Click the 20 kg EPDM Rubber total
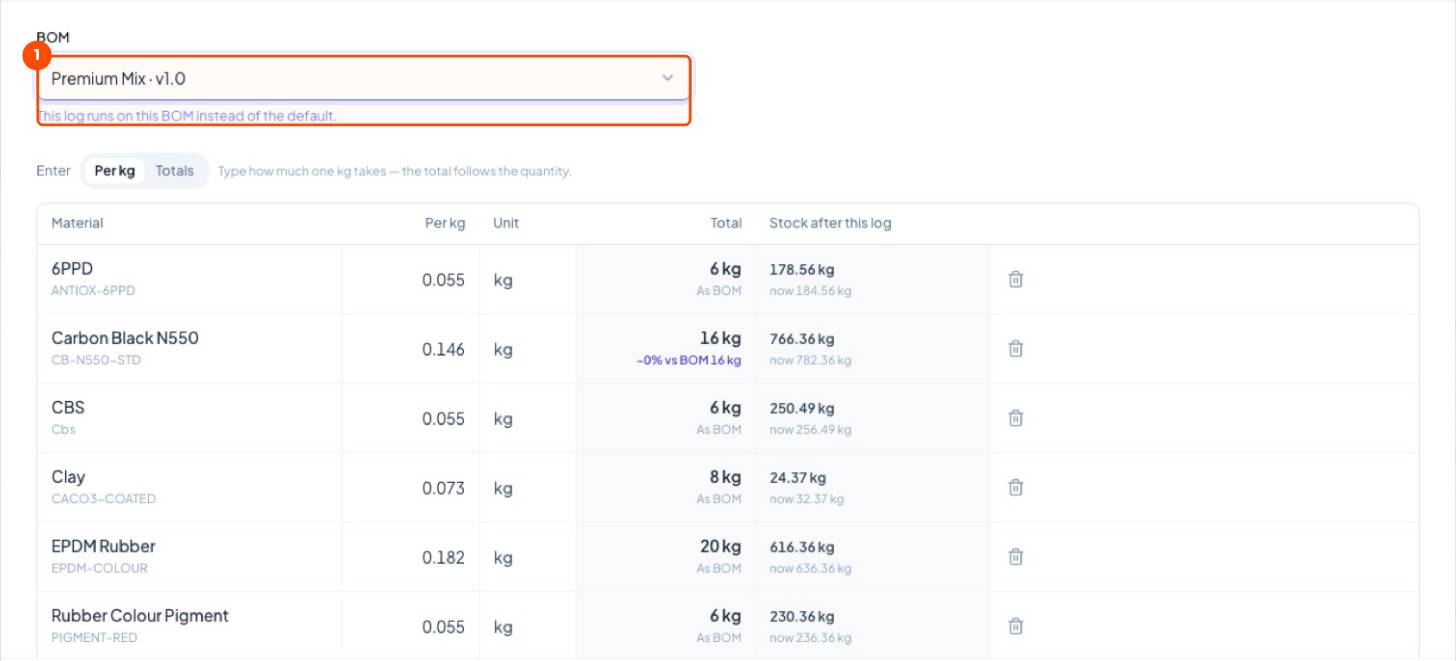1456x661 pixels. [721, 546]
